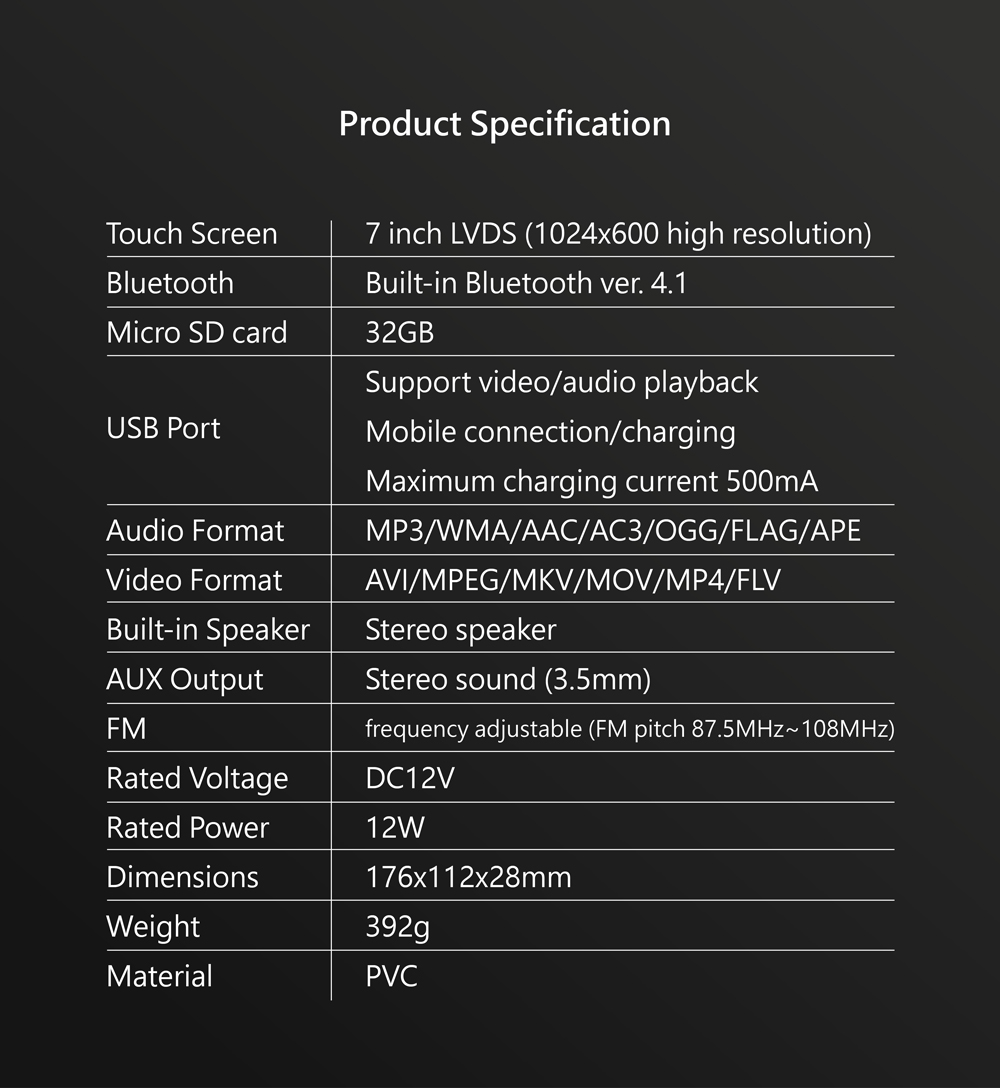Select the Rated Voltage label
This screenshot has width=1000, height=1088.
click(197, 779)
